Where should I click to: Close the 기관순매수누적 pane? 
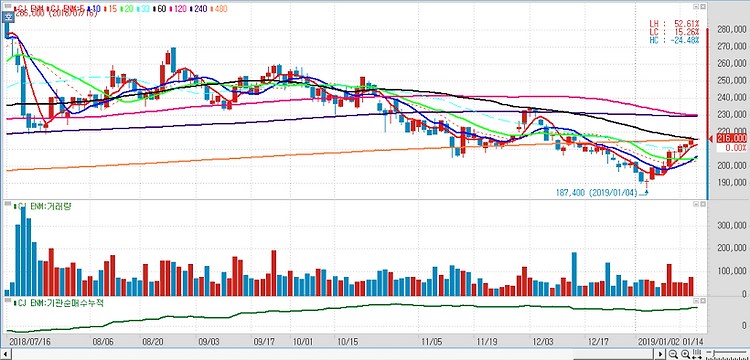703,301
